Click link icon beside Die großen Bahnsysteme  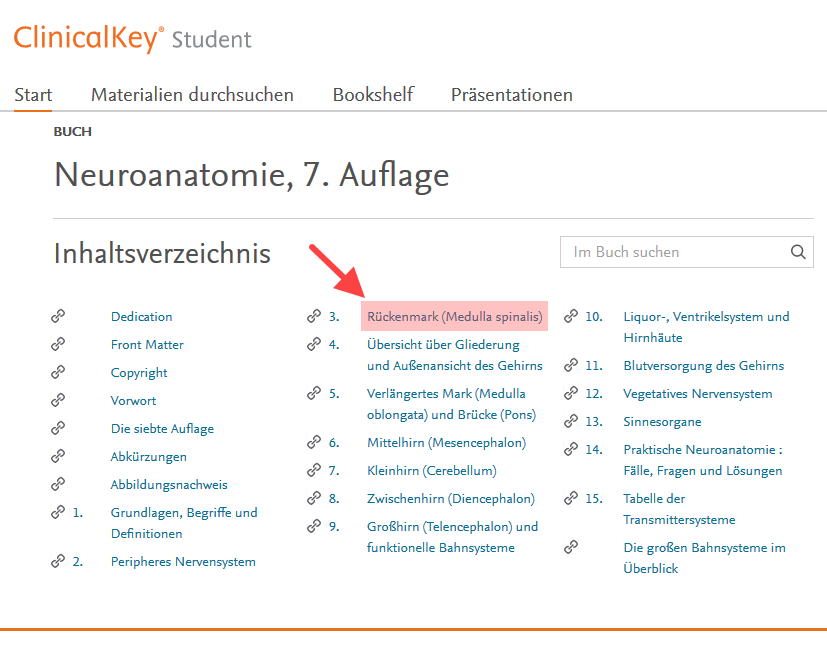click(571, 548)
